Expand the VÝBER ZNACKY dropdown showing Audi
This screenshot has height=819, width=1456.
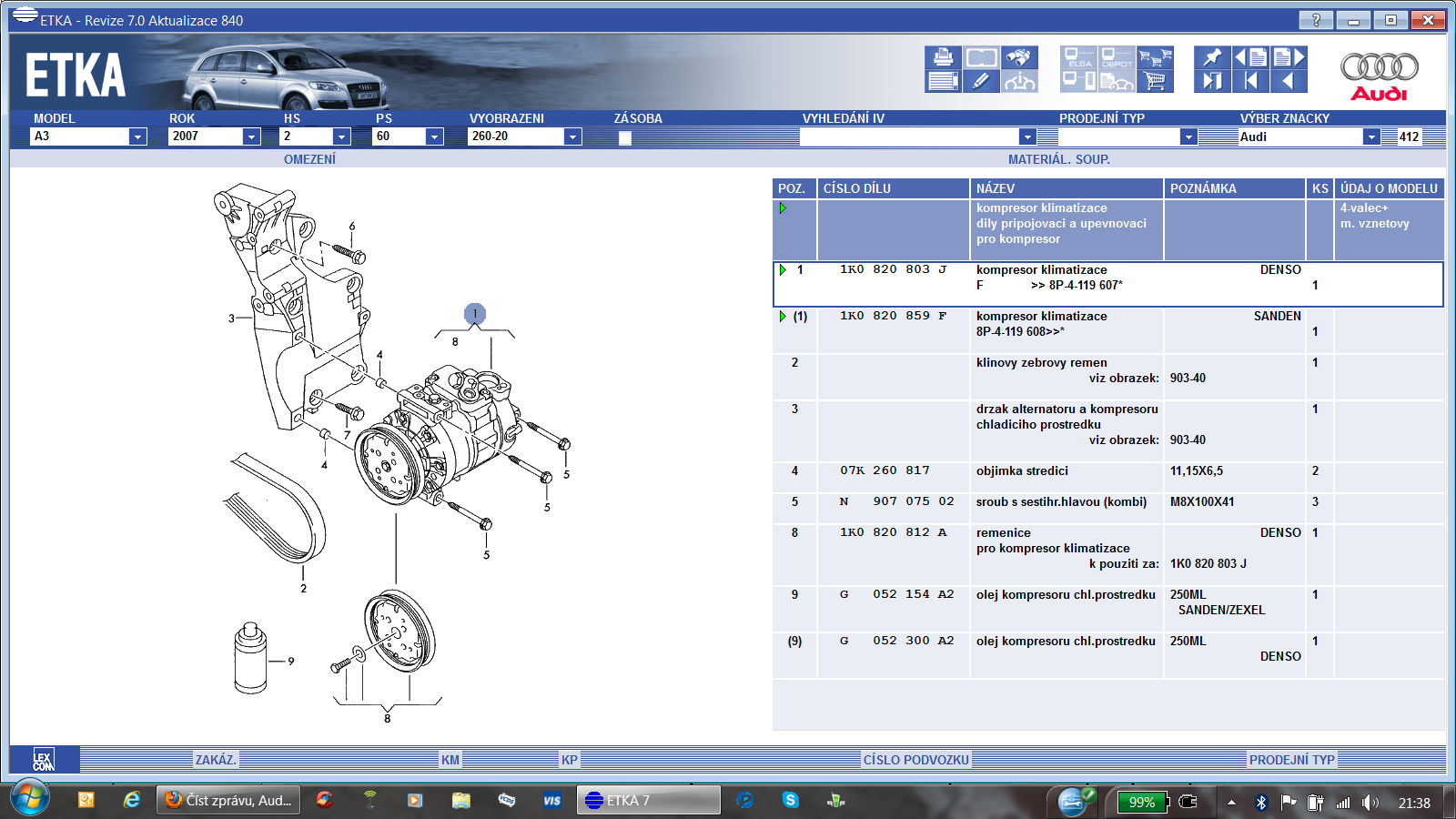1370,136
